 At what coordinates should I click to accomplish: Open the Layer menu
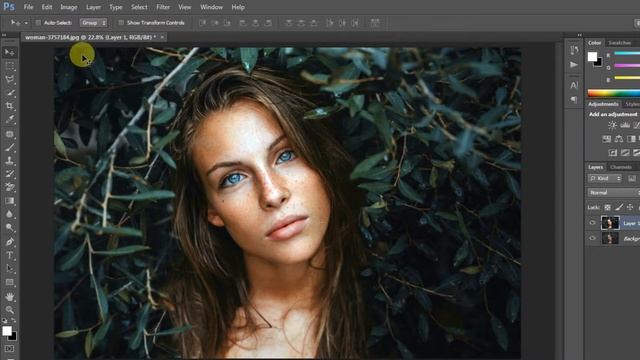(93, 7)
